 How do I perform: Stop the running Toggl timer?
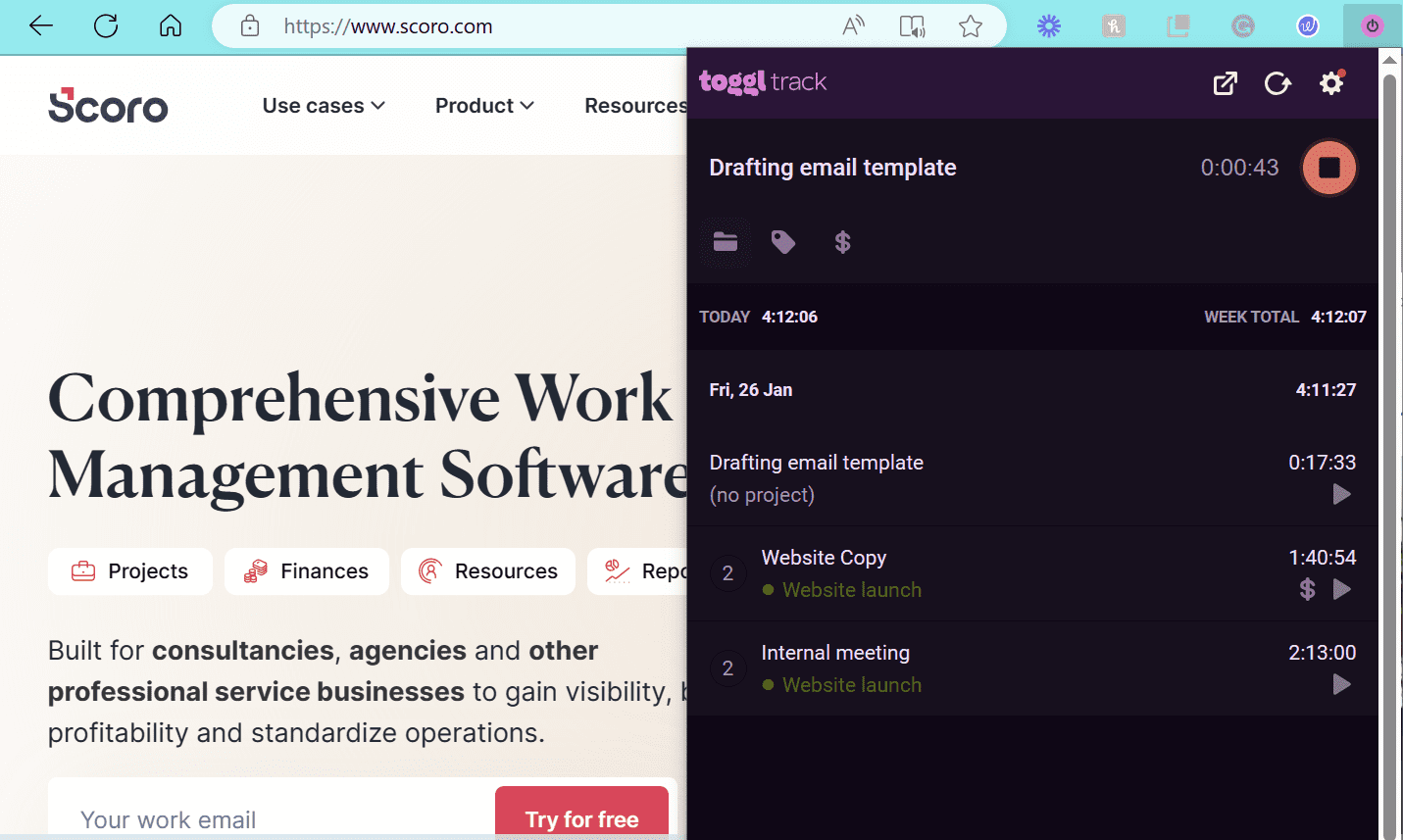(1328, 168)
